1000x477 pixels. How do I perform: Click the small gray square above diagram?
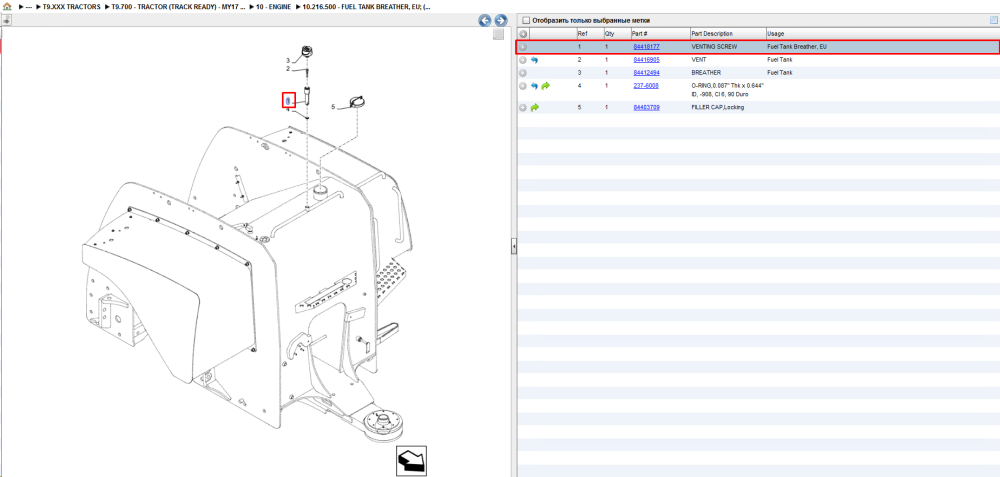[499, 34]
